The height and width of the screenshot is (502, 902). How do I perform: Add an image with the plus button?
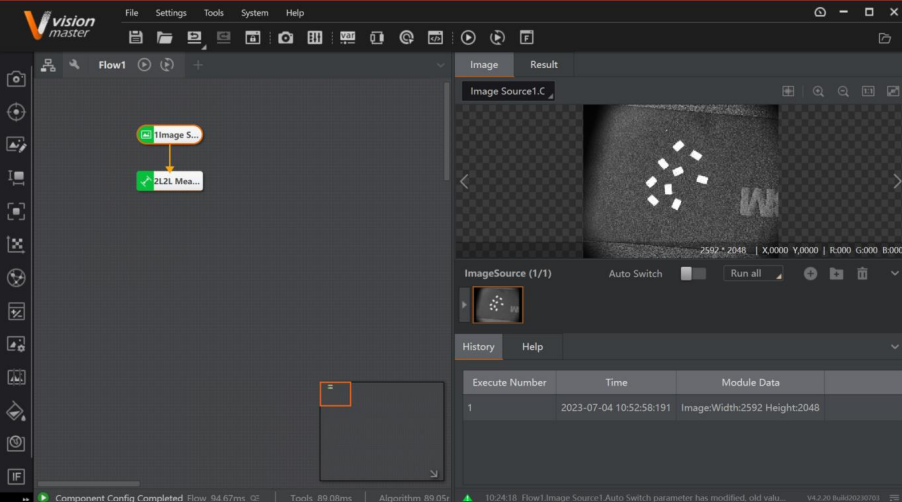pyautogui.click(x=810, y=274)
